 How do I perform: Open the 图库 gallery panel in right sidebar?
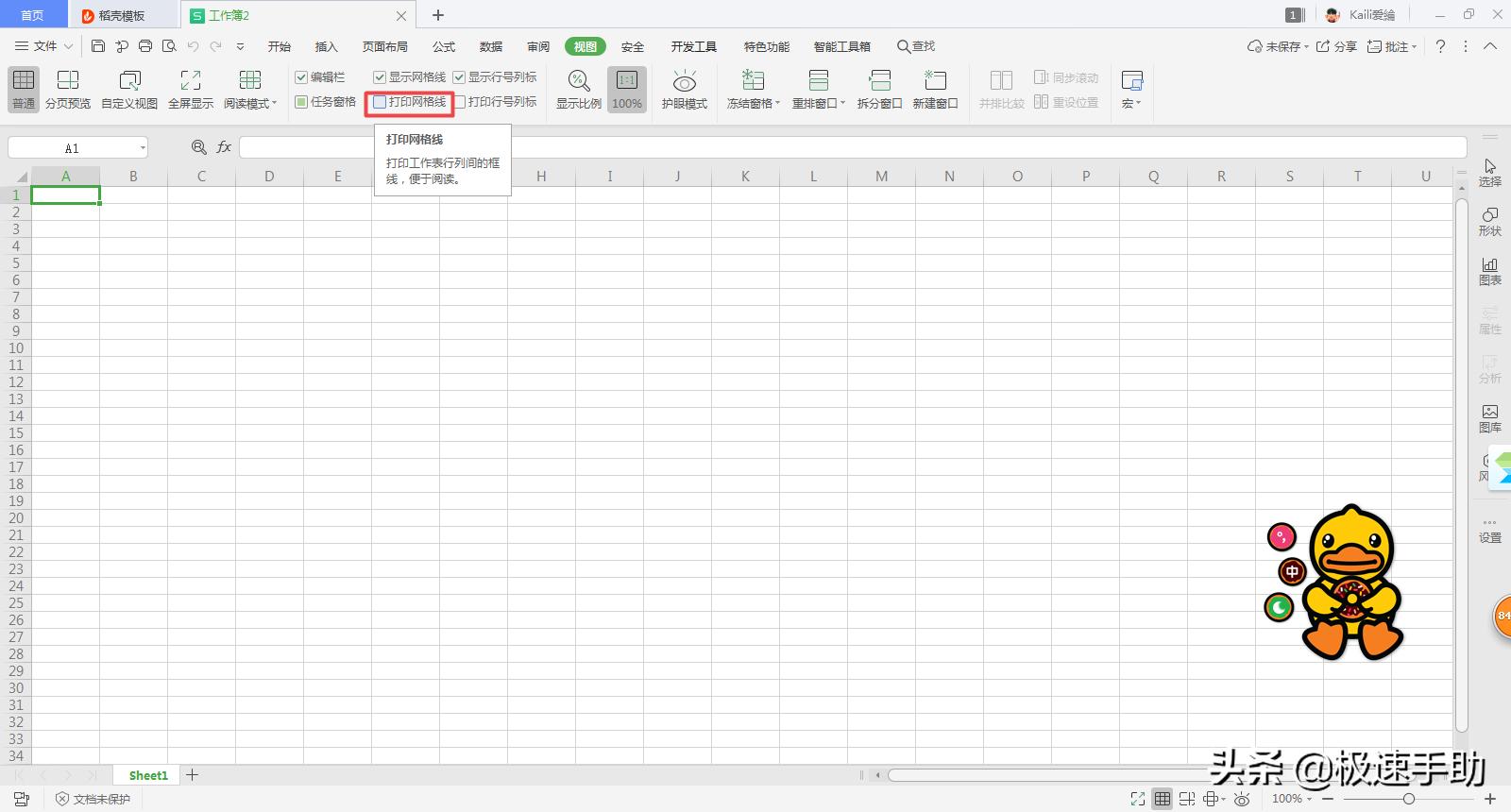point(1490,418)
